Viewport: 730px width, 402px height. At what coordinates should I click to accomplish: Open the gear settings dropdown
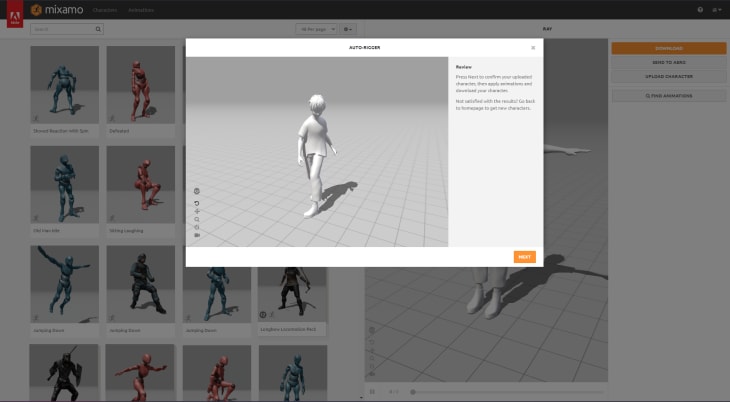click(x=348, y=29)
